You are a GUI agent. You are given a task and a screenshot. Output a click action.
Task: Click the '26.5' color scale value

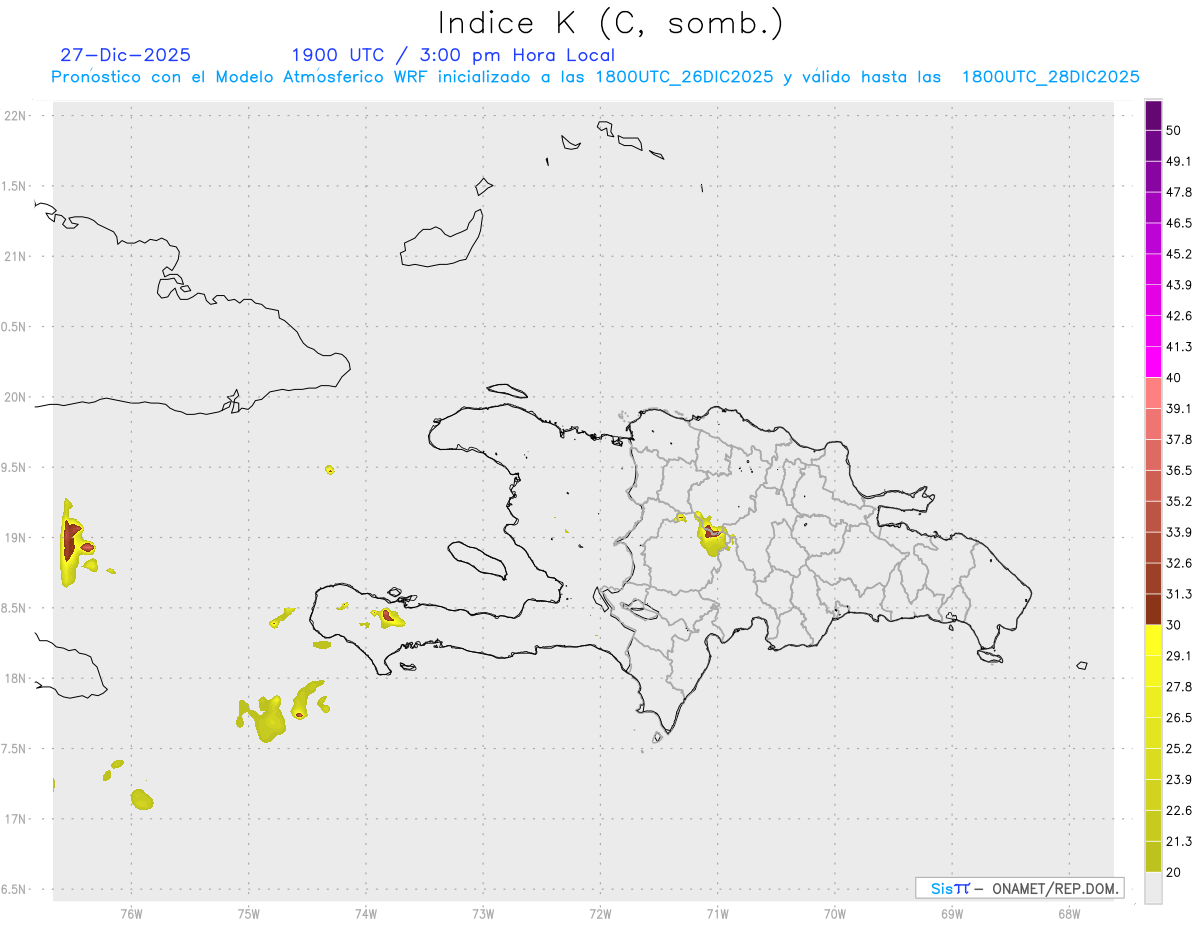point(1180,718)
